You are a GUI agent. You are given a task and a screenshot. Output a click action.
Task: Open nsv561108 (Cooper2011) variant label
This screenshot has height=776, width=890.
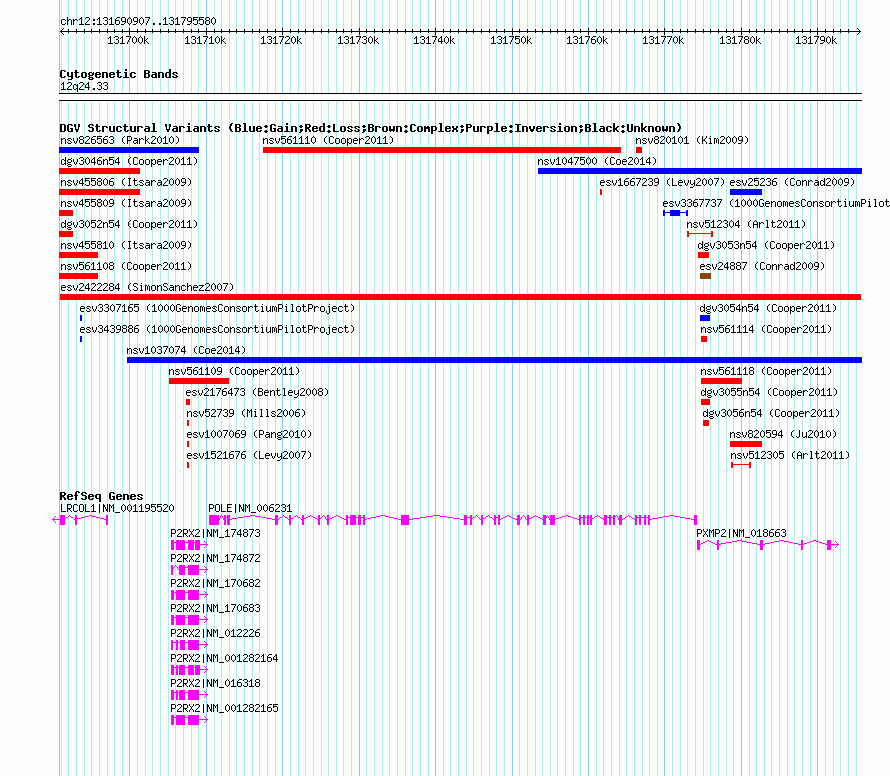coord(126,266)
